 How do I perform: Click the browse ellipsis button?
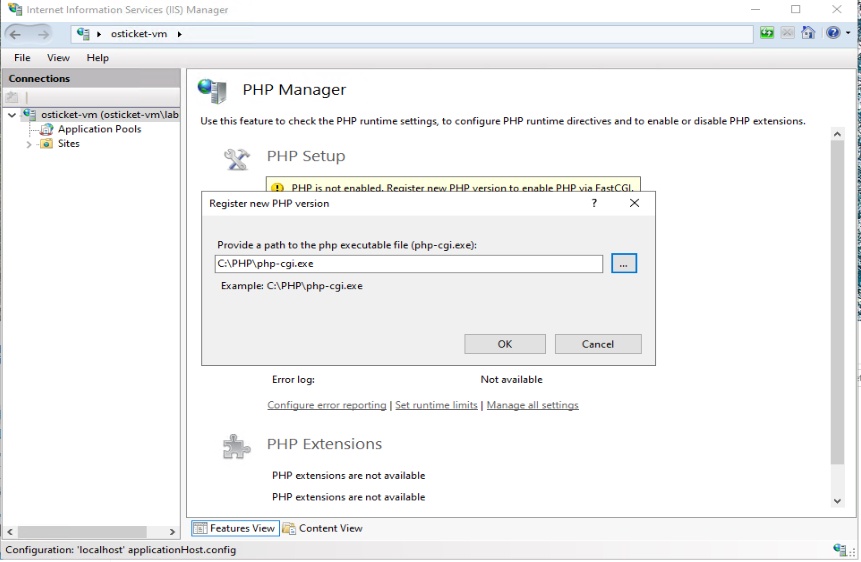pos(624,264)
